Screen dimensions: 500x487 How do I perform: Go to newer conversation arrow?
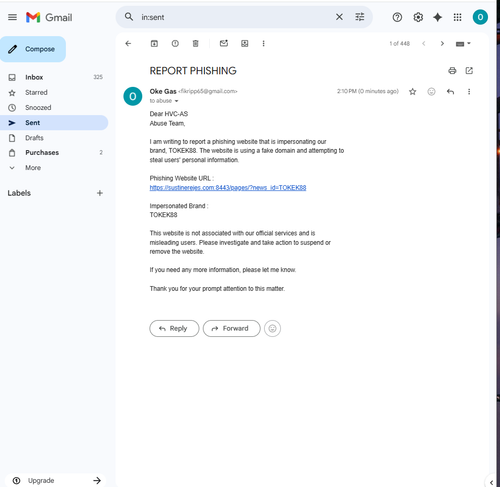[424, 44]
